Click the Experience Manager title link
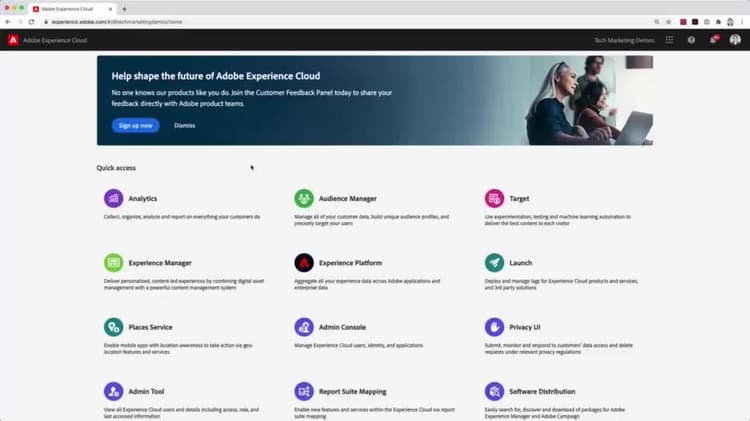The image size is (750, 421). (x=160, y=263)
